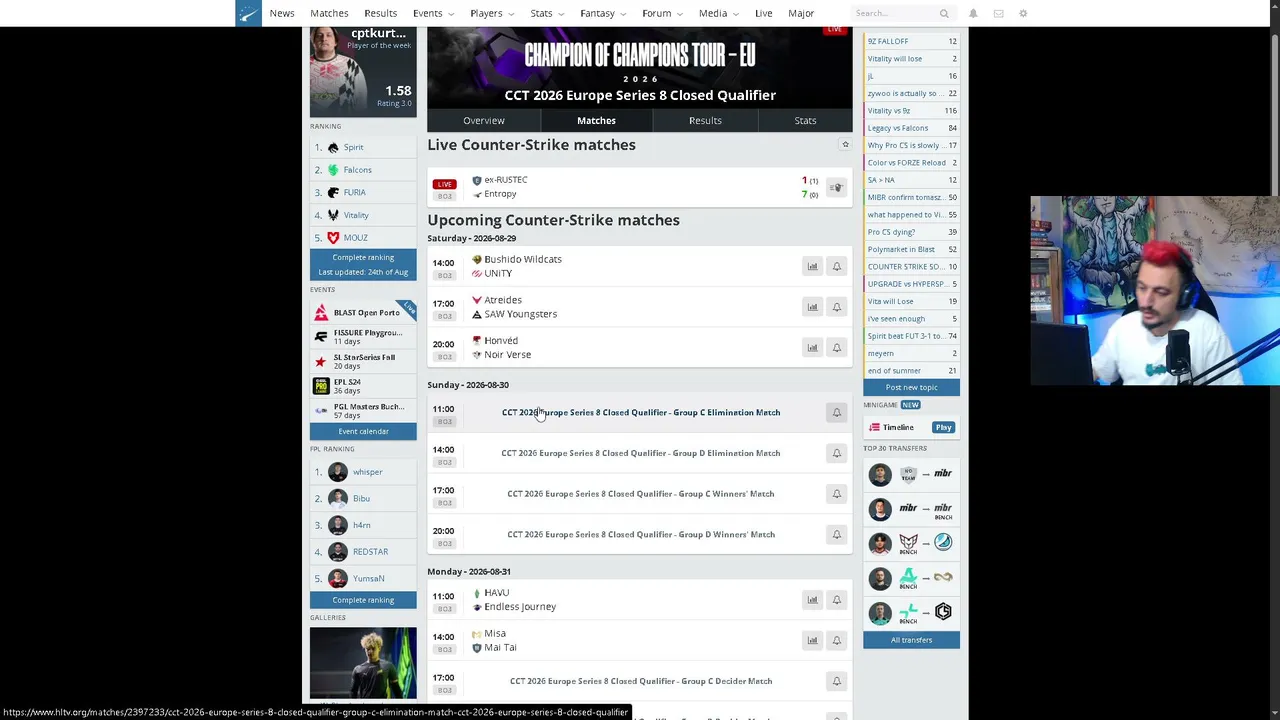Open REDSTAR's profile in FPL ranking
The height and width of the screenshot is (720, 1280).
370,552
